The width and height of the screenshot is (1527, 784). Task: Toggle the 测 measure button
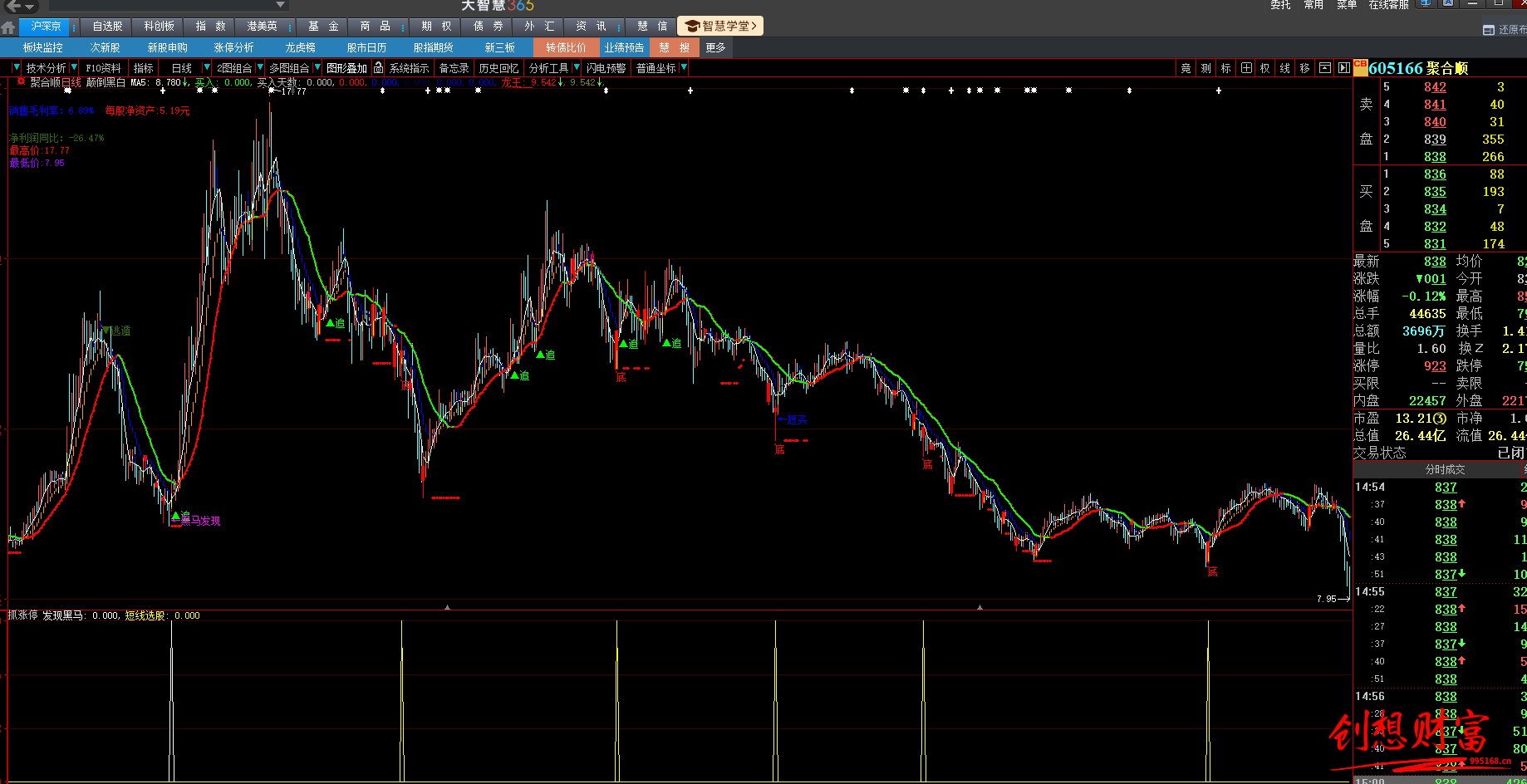(x=1205, y=68)
